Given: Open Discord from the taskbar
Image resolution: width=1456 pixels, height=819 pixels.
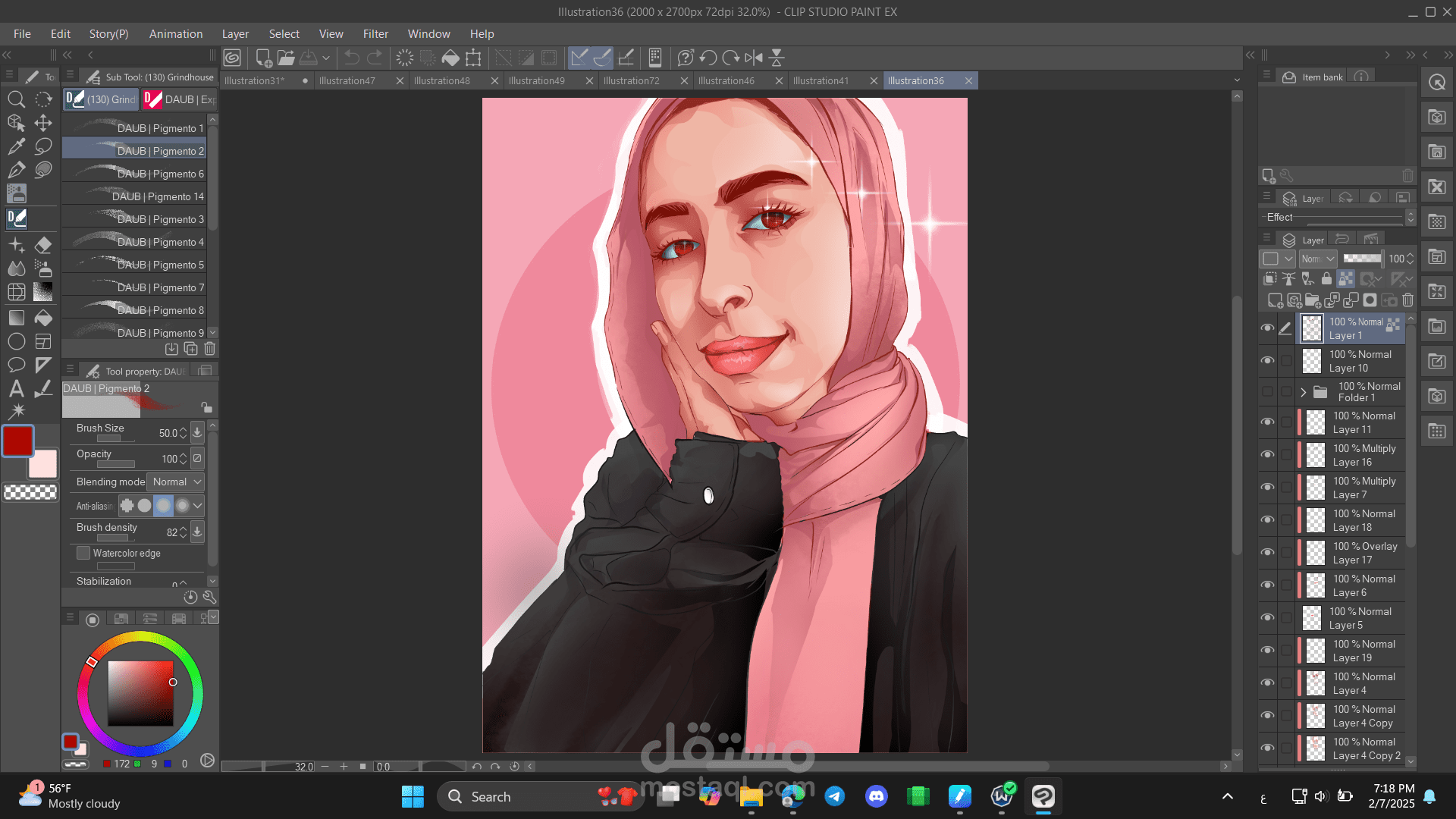Looking at the screenshot, I should click(877, 796).
